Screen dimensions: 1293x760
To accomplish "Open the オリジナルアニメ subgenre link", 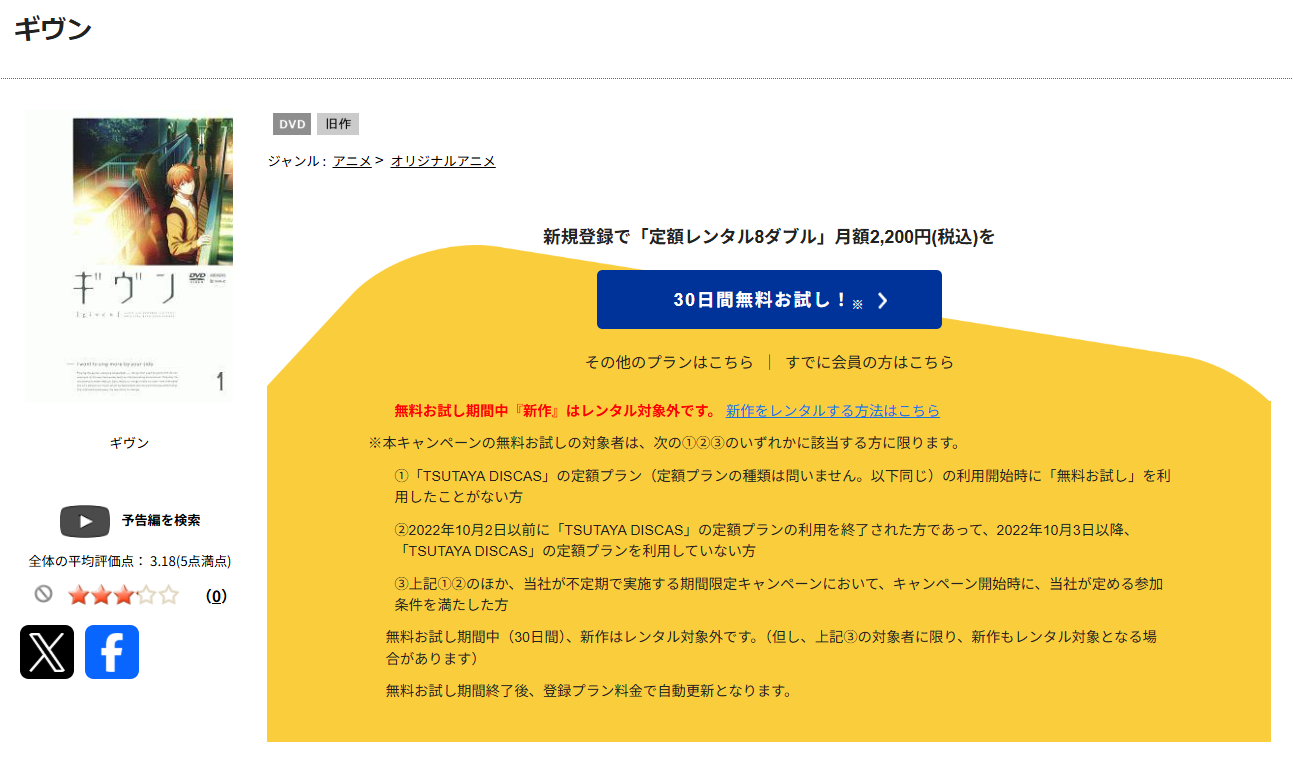I will 443,160.
